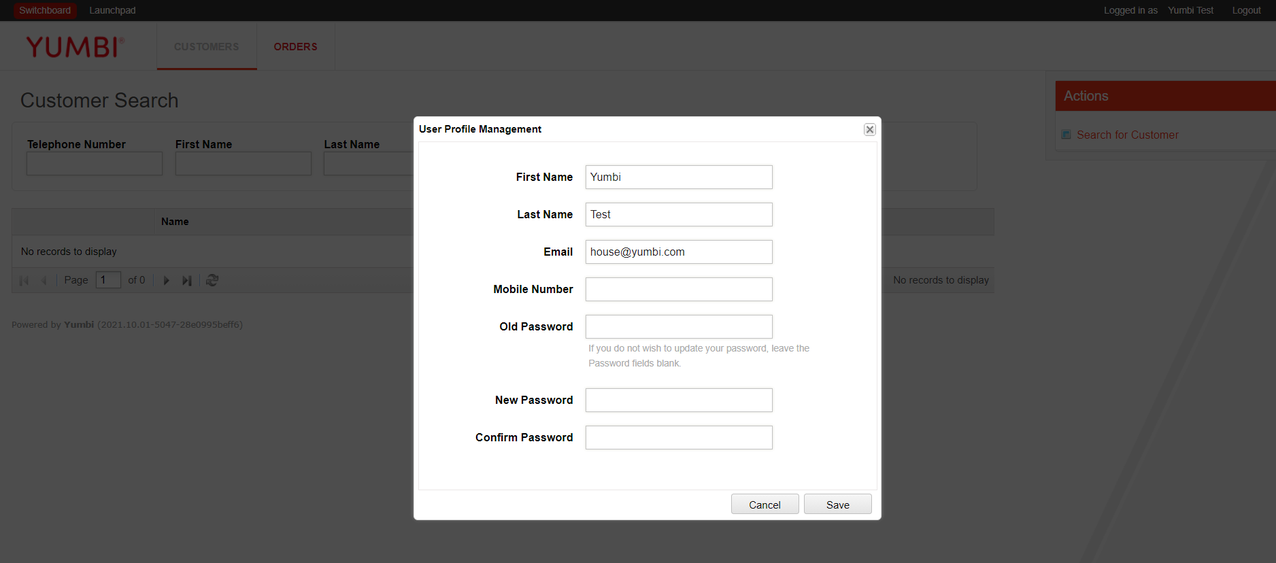Screen dimensions: 1276x563
Task: Click the Search for Customer icon
Action: [x=1066, y=135]
